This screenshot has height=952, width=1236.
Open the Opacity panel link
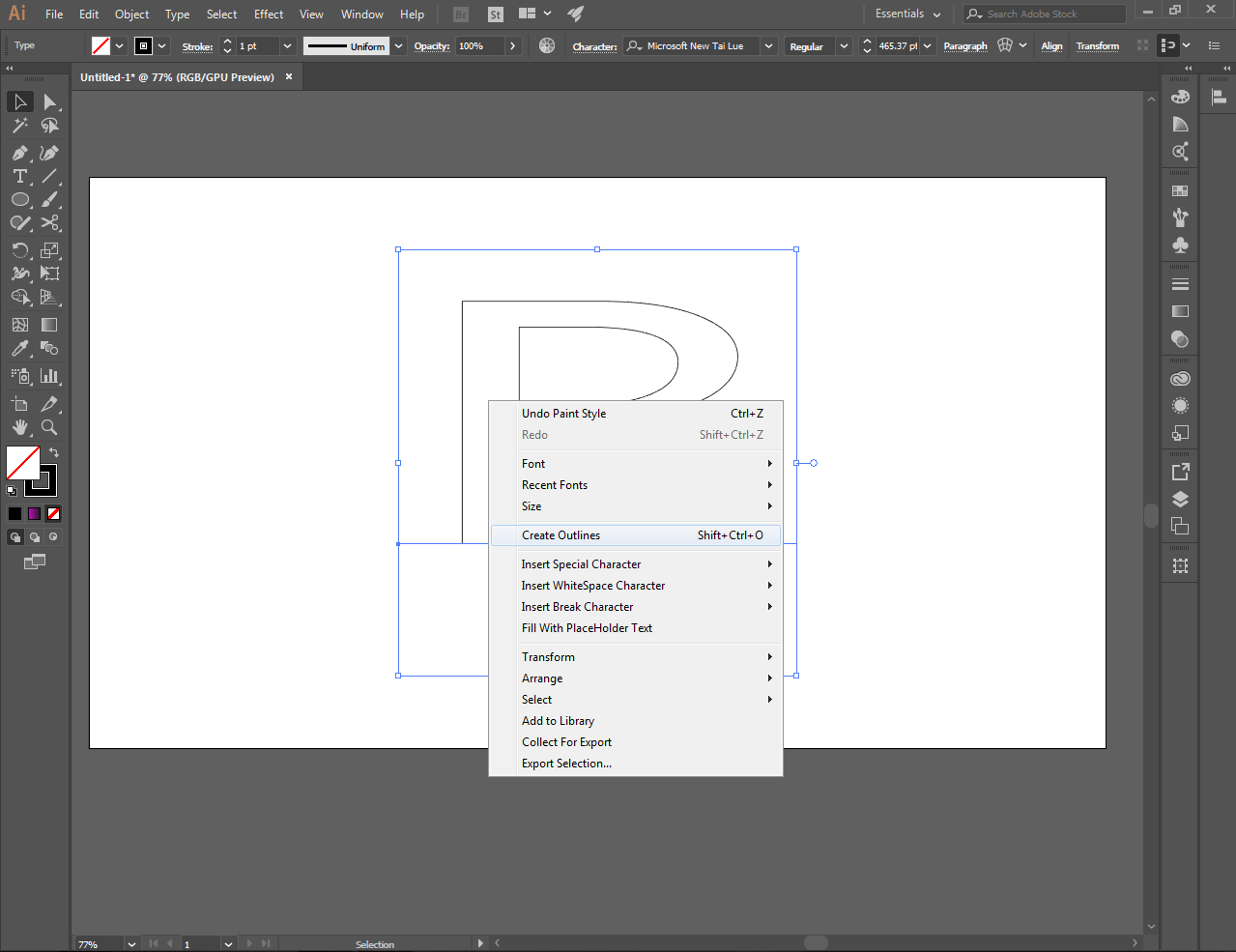pyautogui.click(x=432, y=46)
